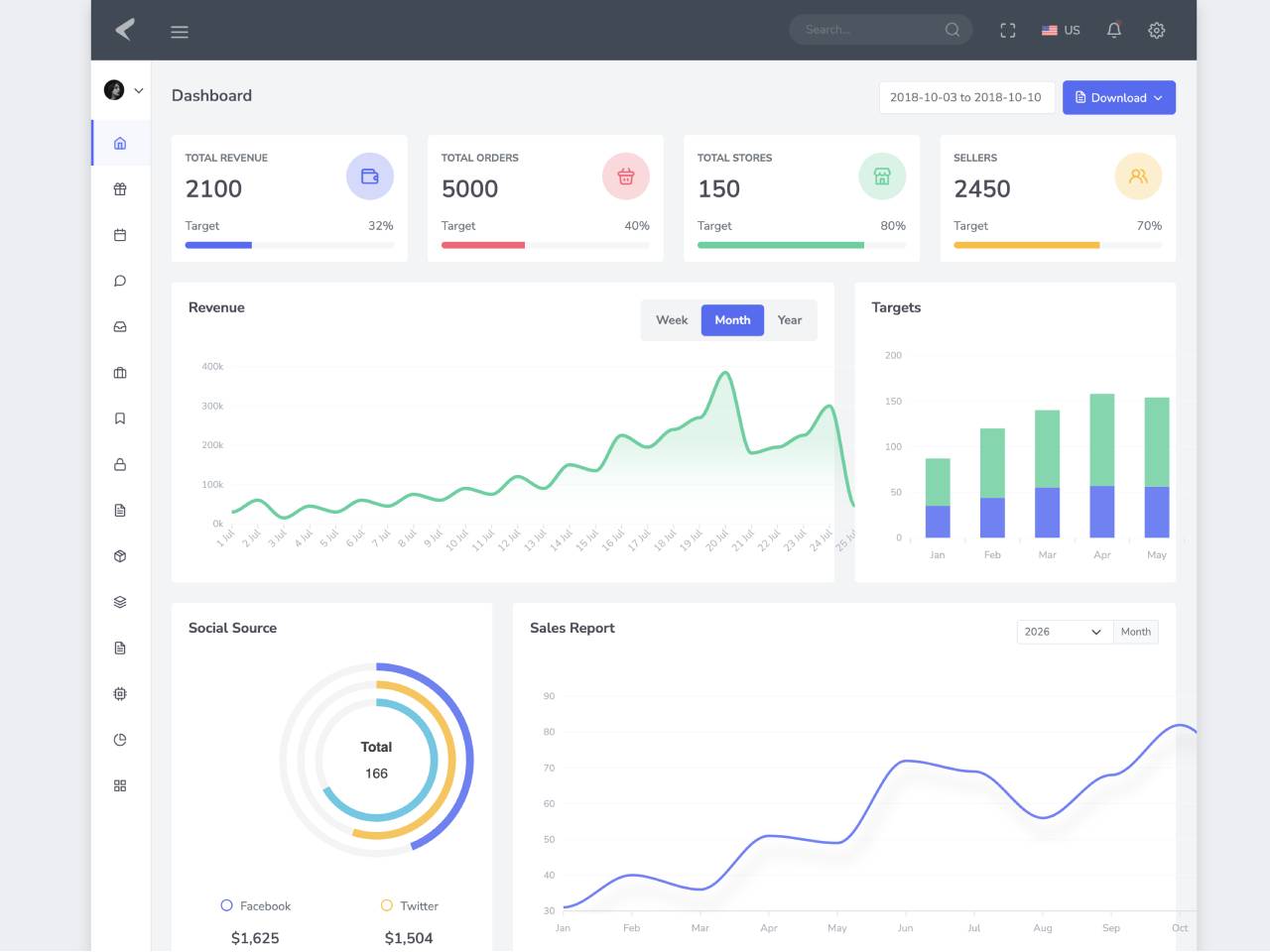Click the Month button in Sales Report

(x=1136, y=632)
